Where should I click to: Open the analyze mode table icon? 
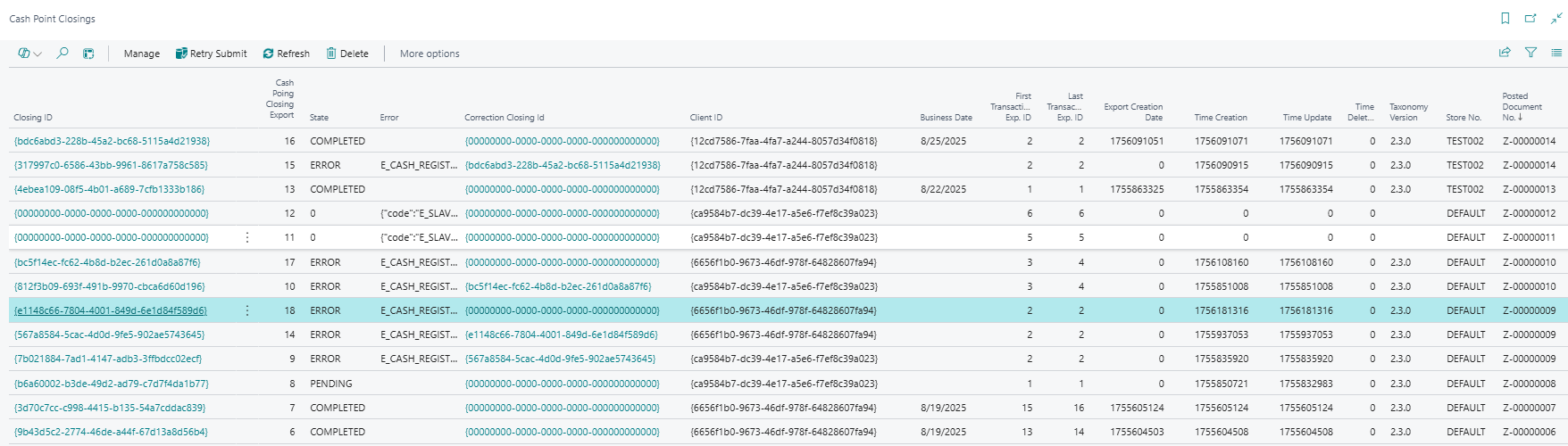point(88,54)
